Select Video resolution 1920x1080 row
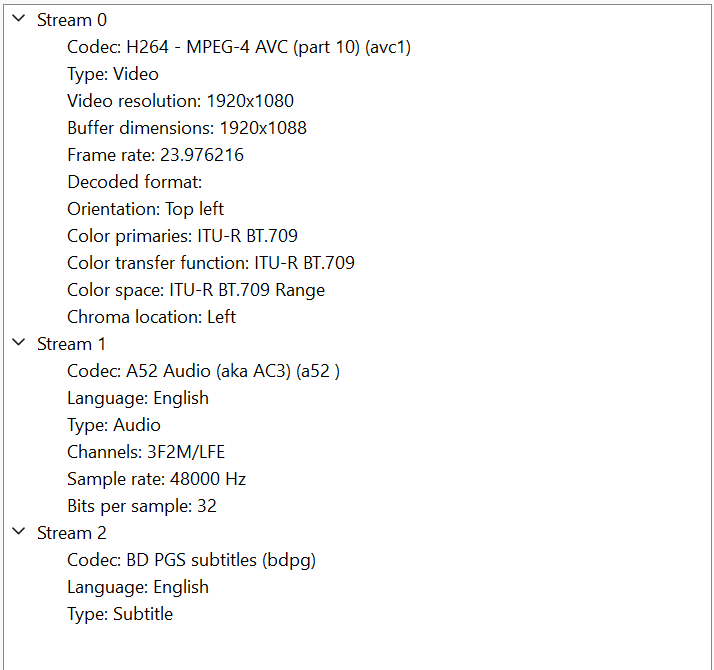The height and width of the screenshot is (670, 714). tap(181, 101)
